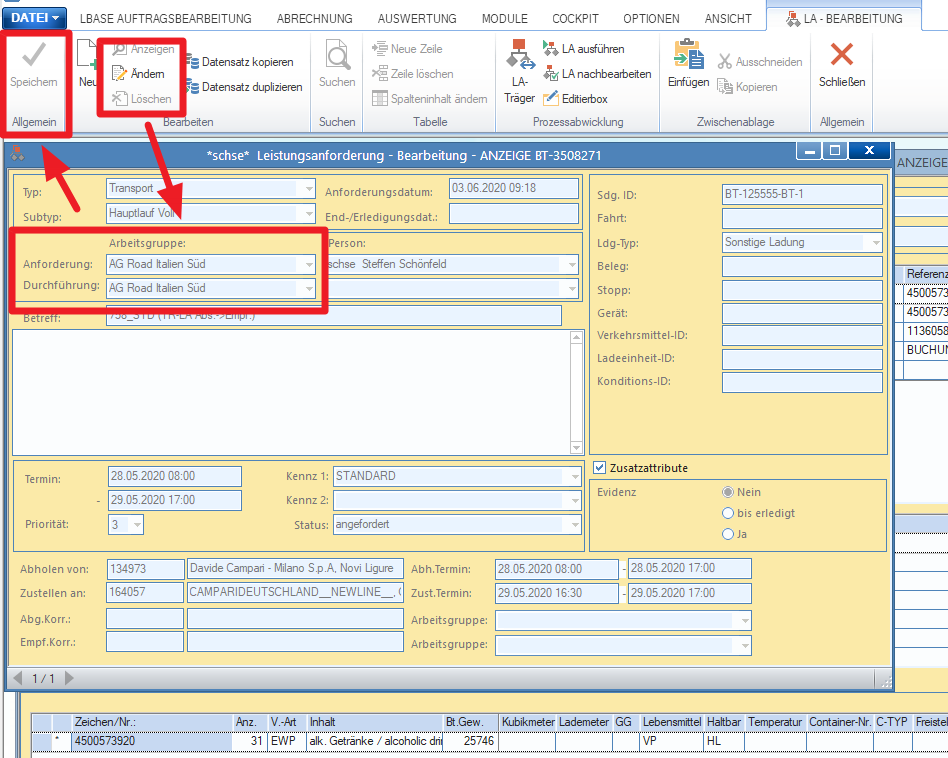Screen dimensions: 948x758
Task: Open the DATEI menu
Action: (34, 18)
